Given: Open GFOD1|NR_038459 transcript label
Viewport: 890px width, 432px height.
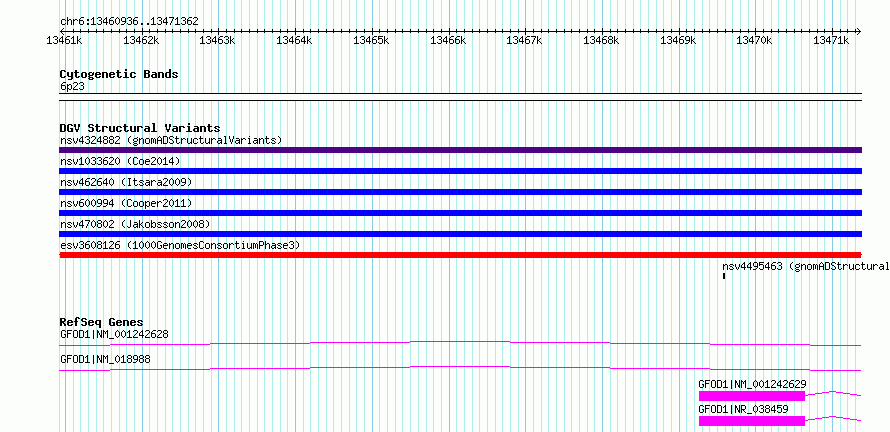Looking at the screenshot, I should click(x=743, y=409).
